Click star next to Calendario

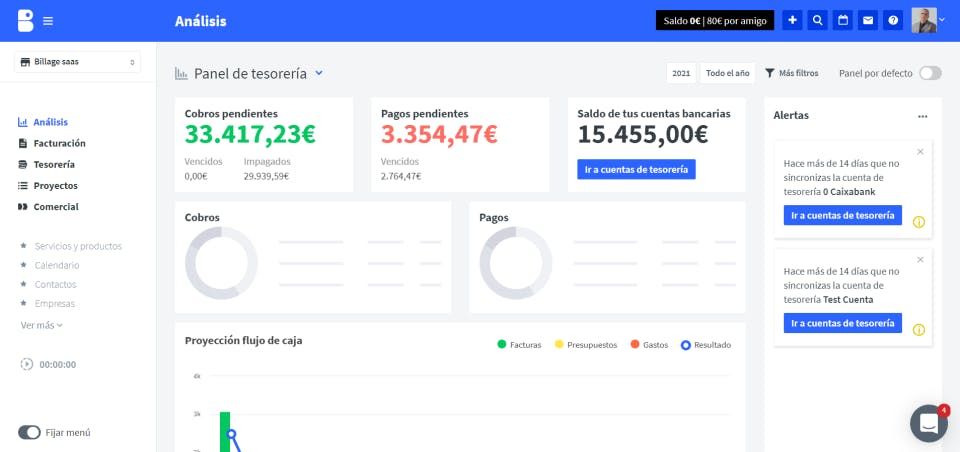point(23,265)
